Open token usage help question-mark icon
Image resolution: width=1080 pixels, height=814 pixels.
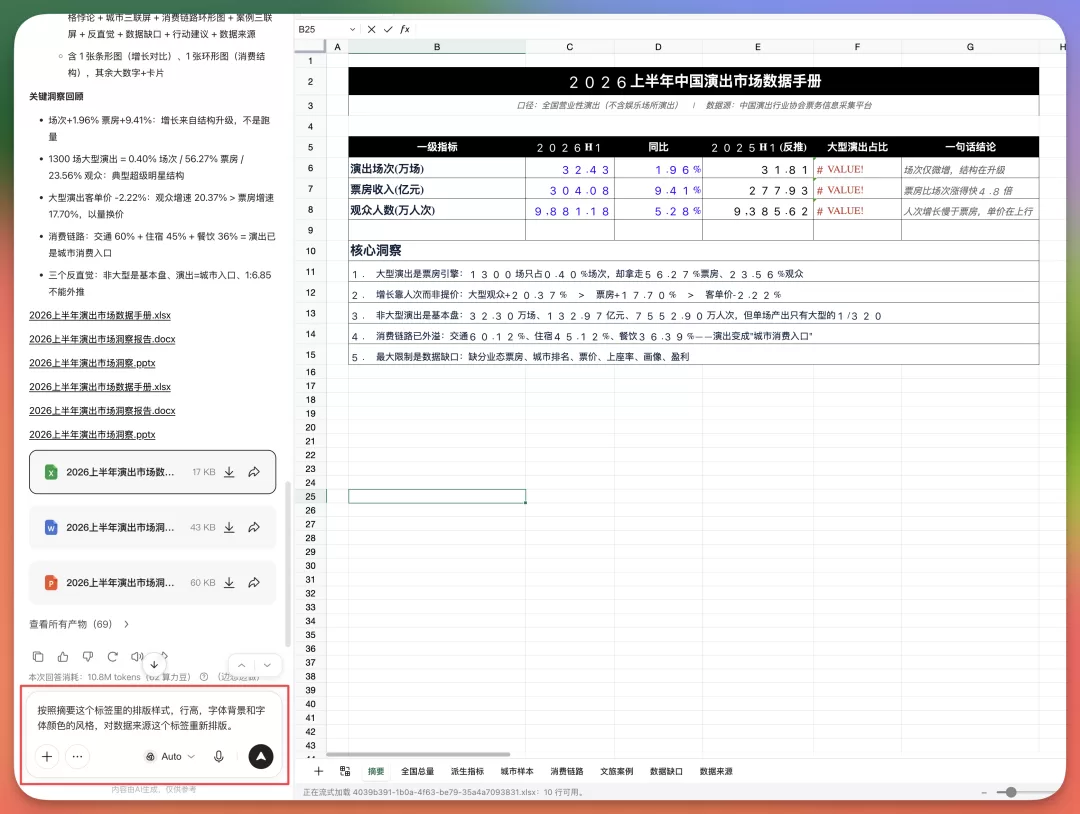[x=204, y=677]
